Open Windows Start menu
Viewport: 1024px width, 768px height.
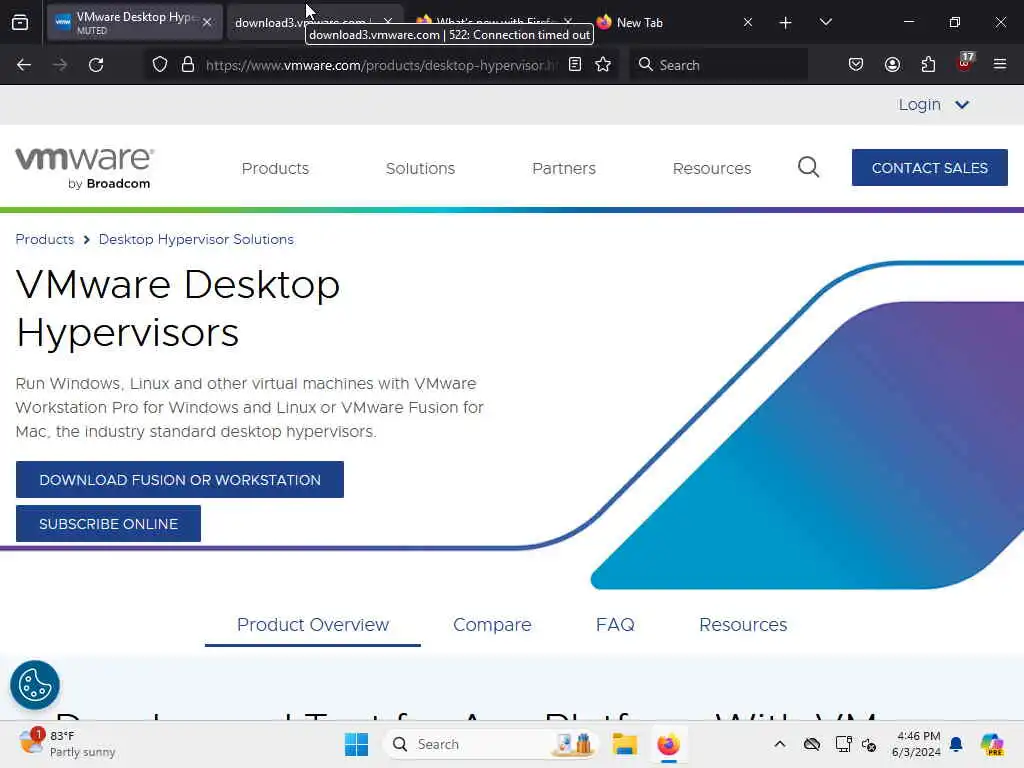(357, 744)
